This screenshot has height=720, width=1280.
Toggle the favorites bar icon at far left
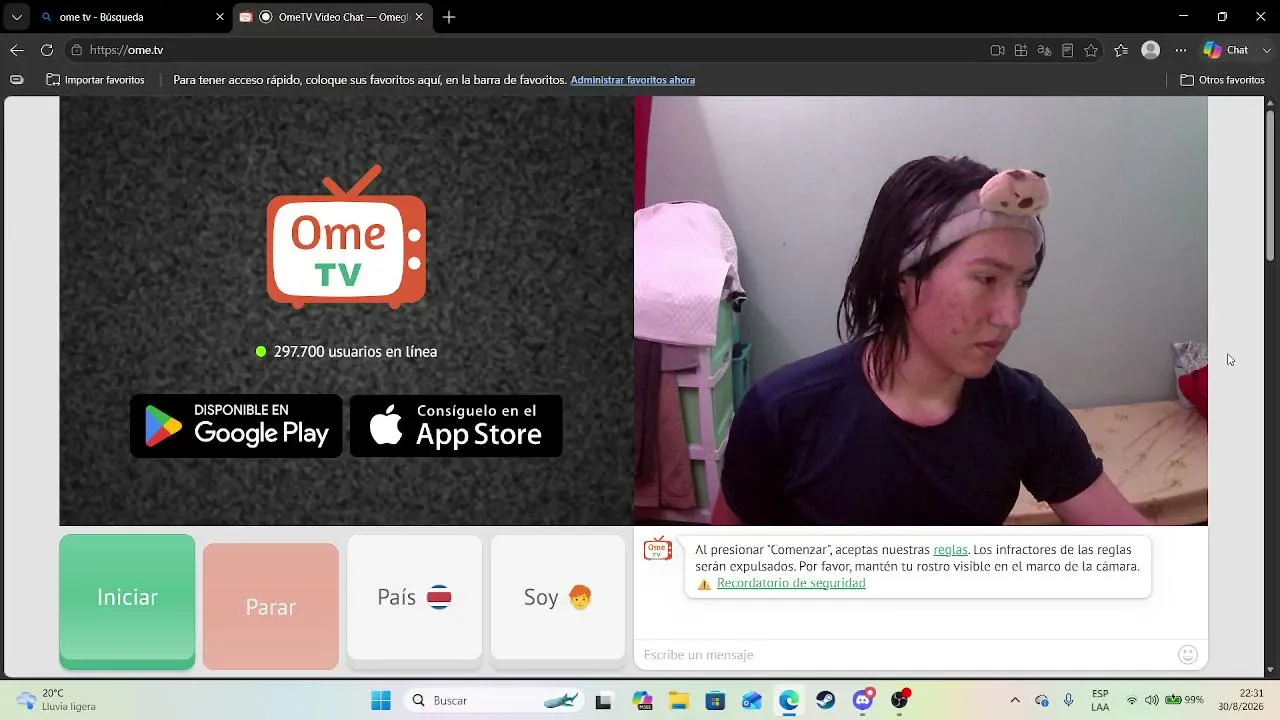(x=17, y=80)
